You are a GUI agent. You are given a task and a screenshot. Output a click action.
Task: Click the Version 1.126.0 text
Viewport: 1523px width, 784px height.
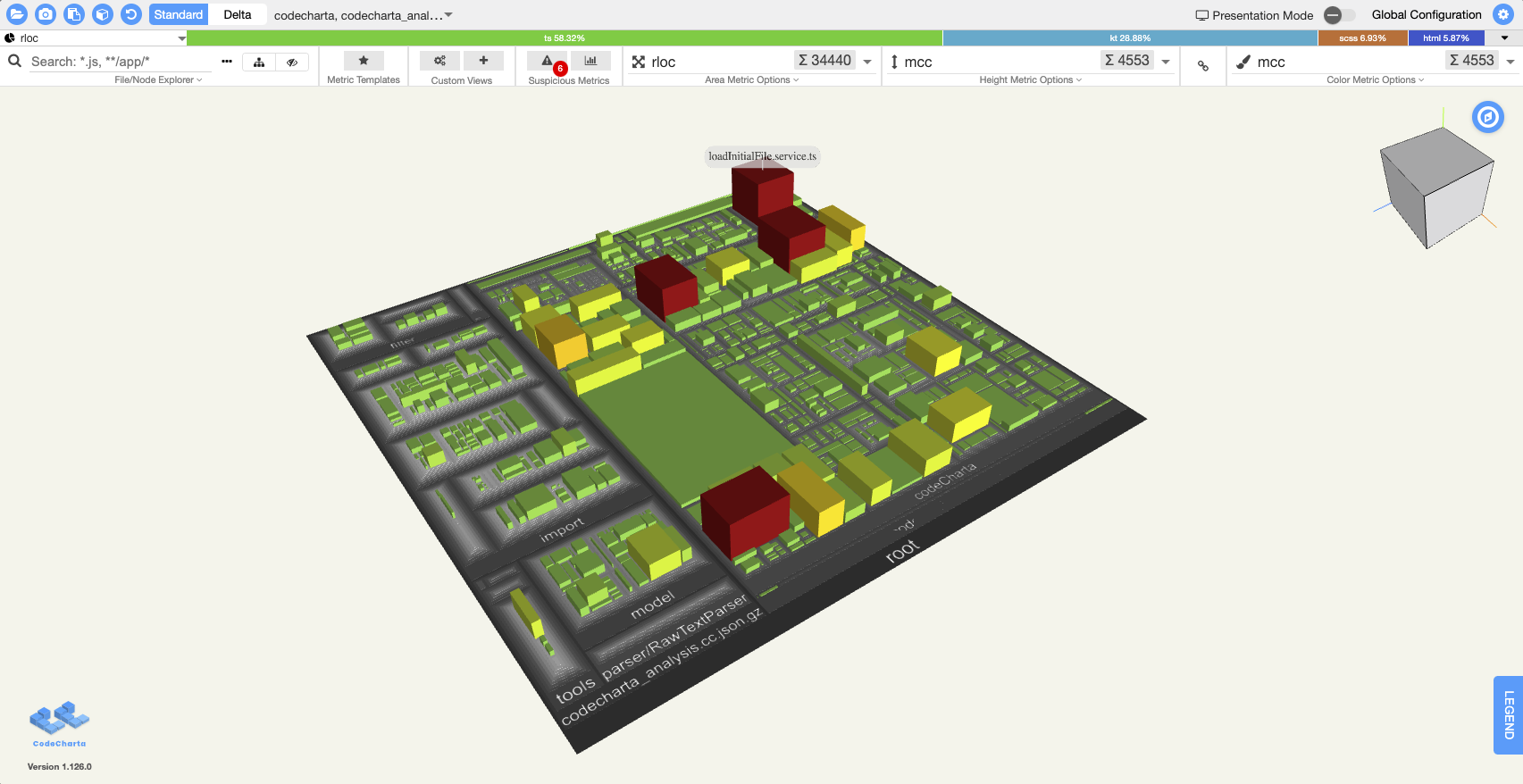pos(60,767)
